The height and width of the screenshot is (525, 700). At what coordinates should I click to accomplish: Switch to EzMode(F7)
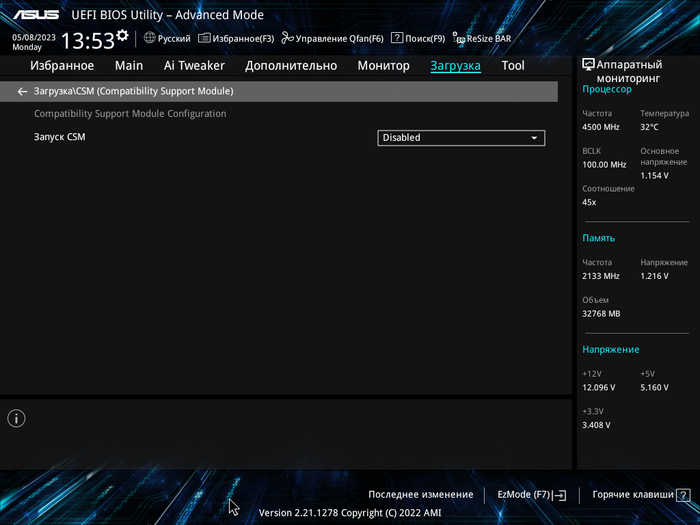[x=531, y=494]
